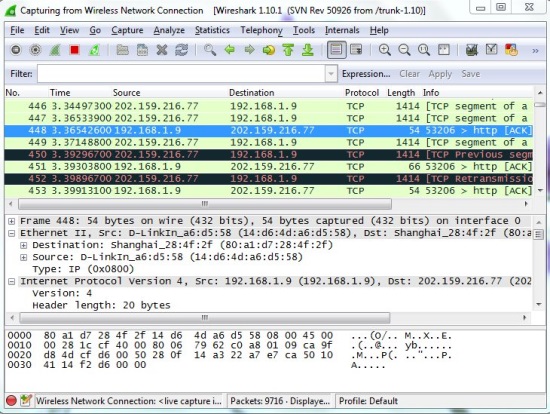Click the Packets: 9716 status bar entry
550x414 pixels.
280,401
